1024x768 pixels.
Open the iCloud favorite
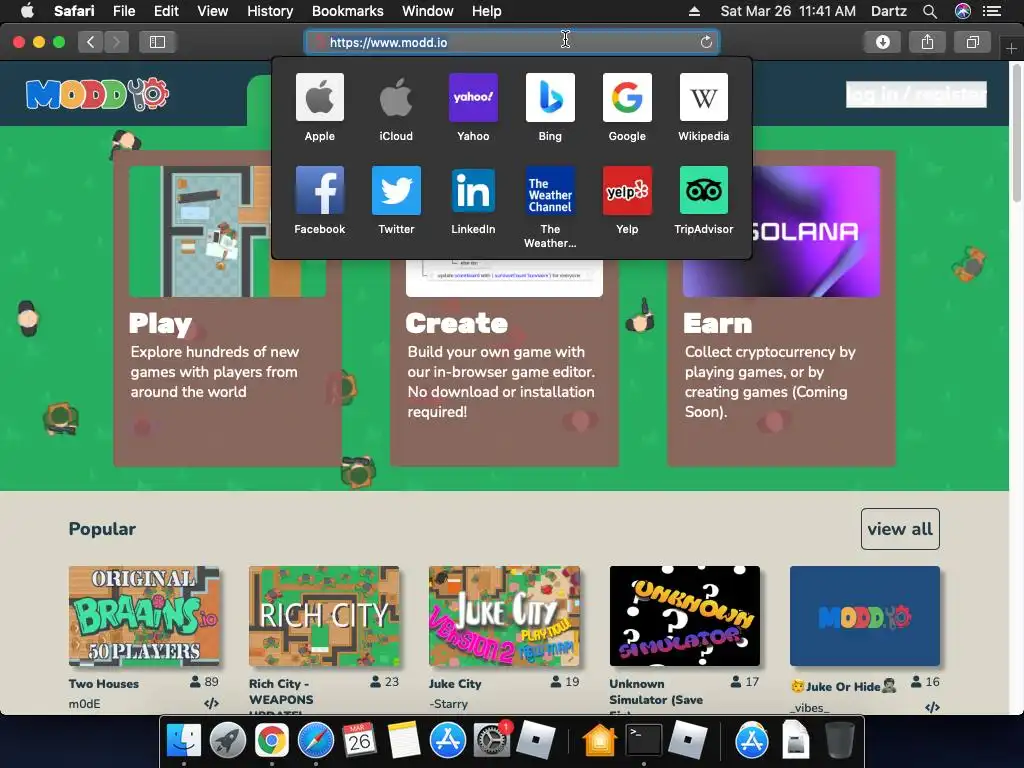click(396, 97)
